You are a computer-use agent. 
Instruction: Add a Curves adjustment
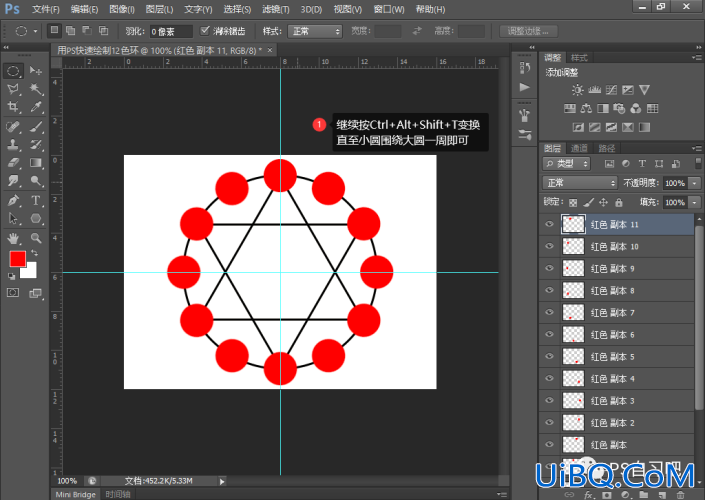click(x=611, y=90)
